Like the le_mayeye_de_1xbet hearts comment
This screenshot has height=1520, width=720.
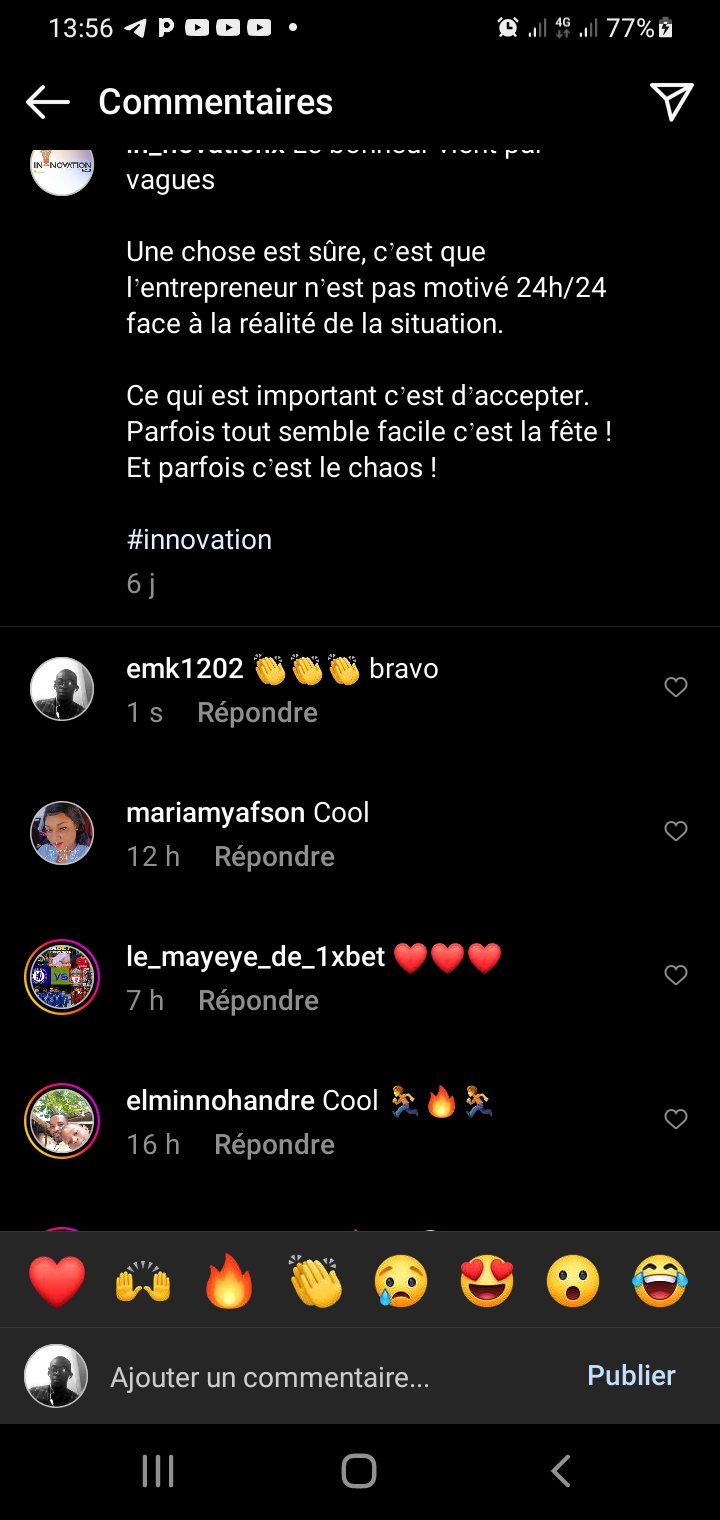point(676,975)
